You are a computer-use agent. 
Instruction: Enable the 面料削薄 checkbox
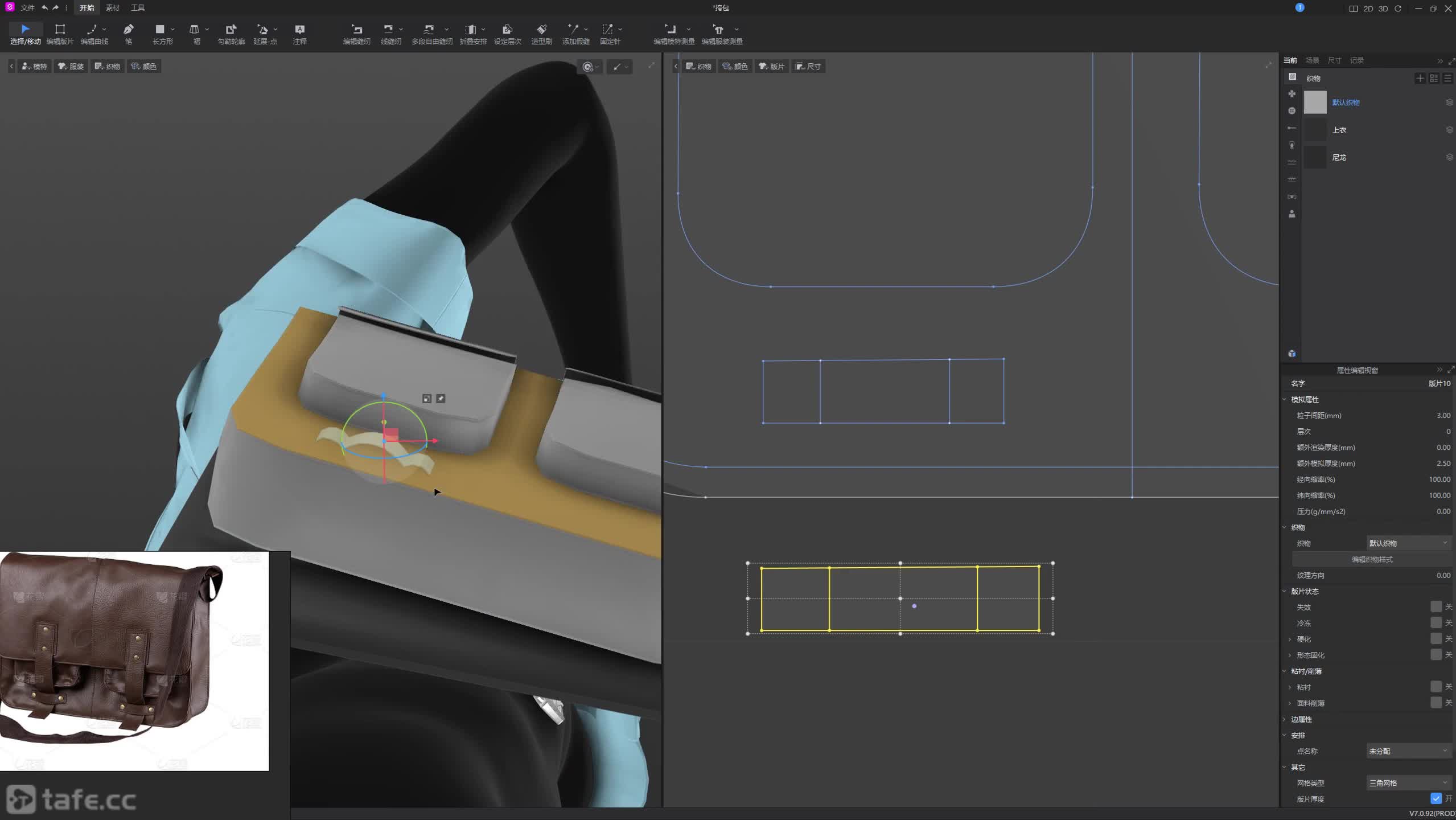click(x=1436, y=703)
